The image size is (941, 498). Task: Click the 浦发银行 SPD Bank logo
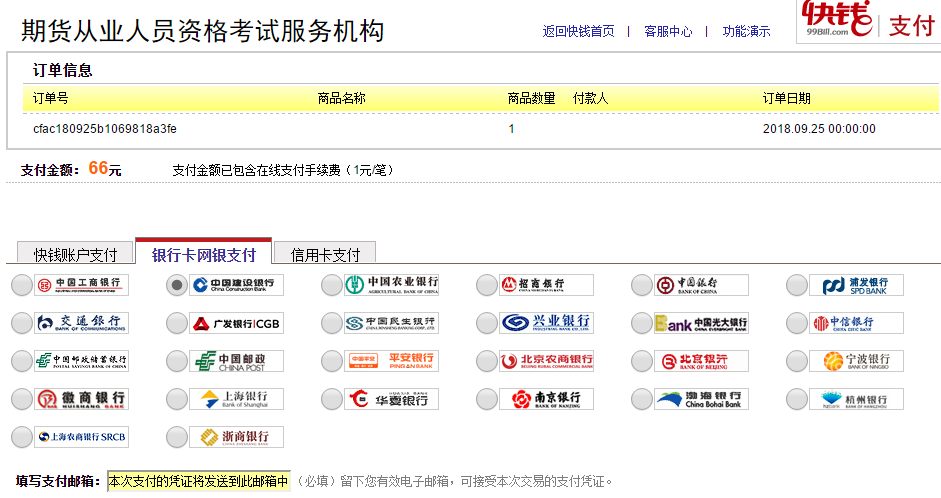(x=856, y=285)
